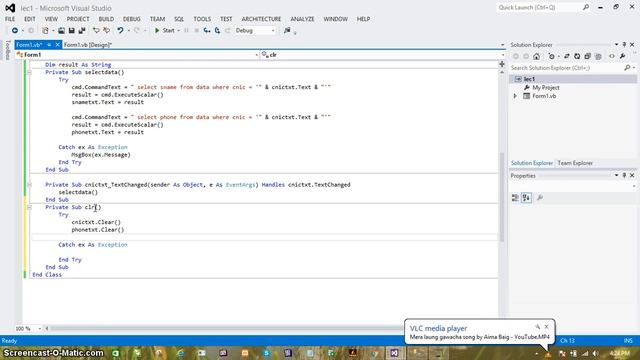This screenshot has height=360, width=640.
Task: Save Form1.vb with the single disk icon
Action: [71, 31]
